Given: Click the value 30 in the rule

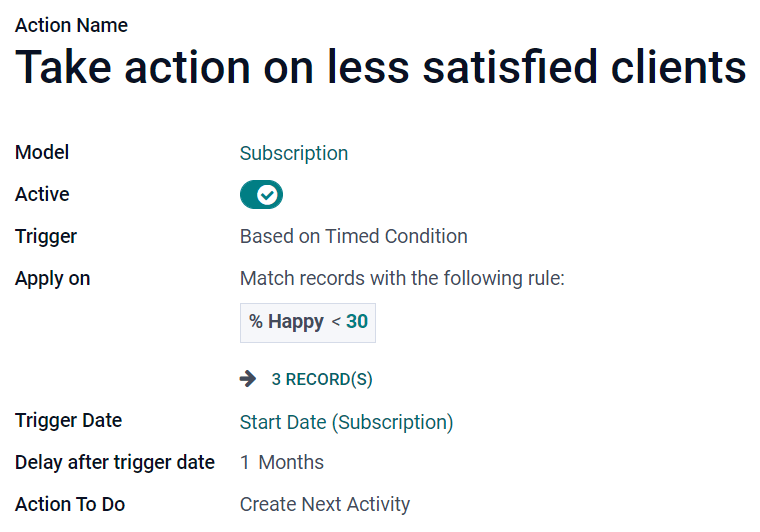Looking at the screenshot, I should (x=357, y=322).
